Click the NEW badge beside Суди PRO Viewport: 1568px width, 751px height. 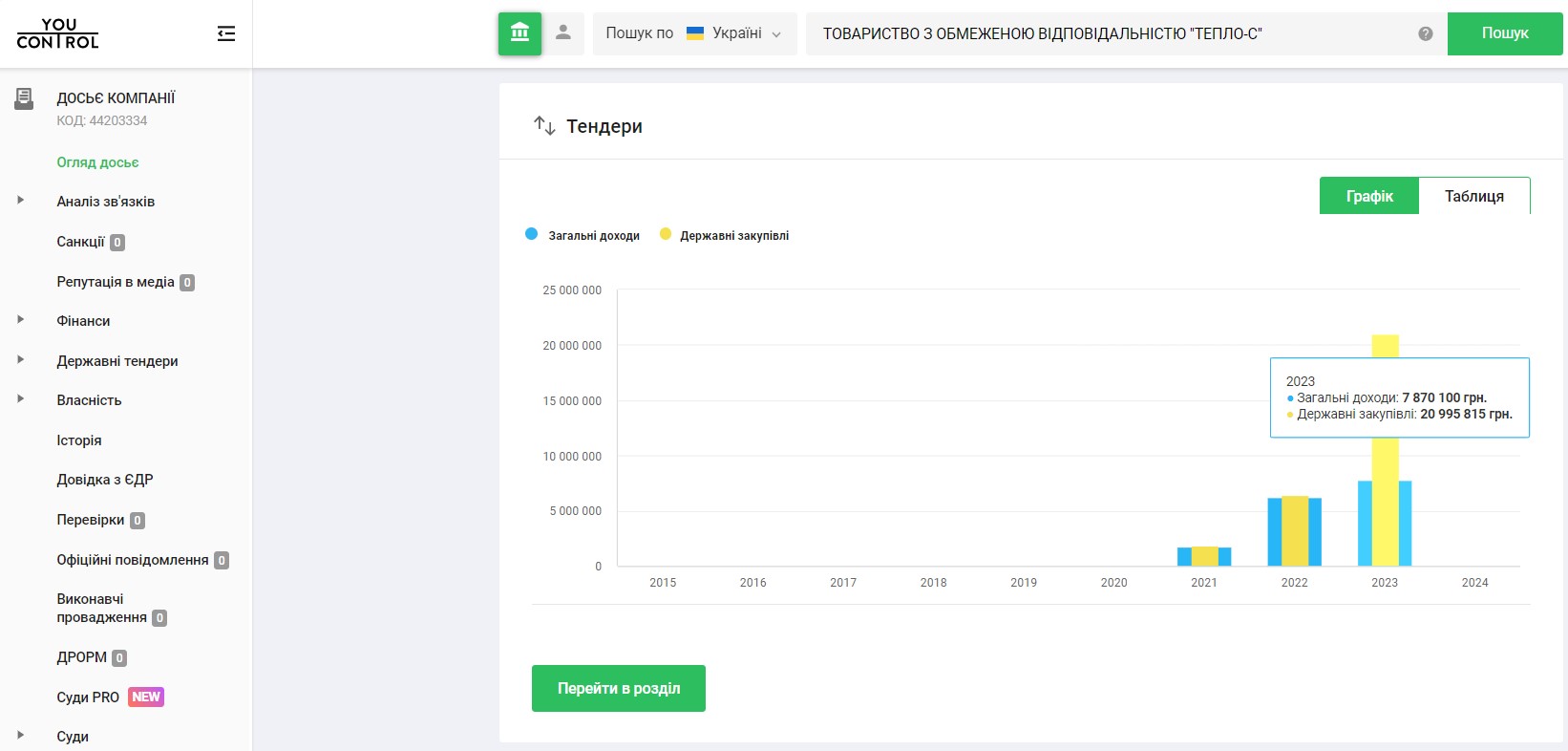(146, 697)
